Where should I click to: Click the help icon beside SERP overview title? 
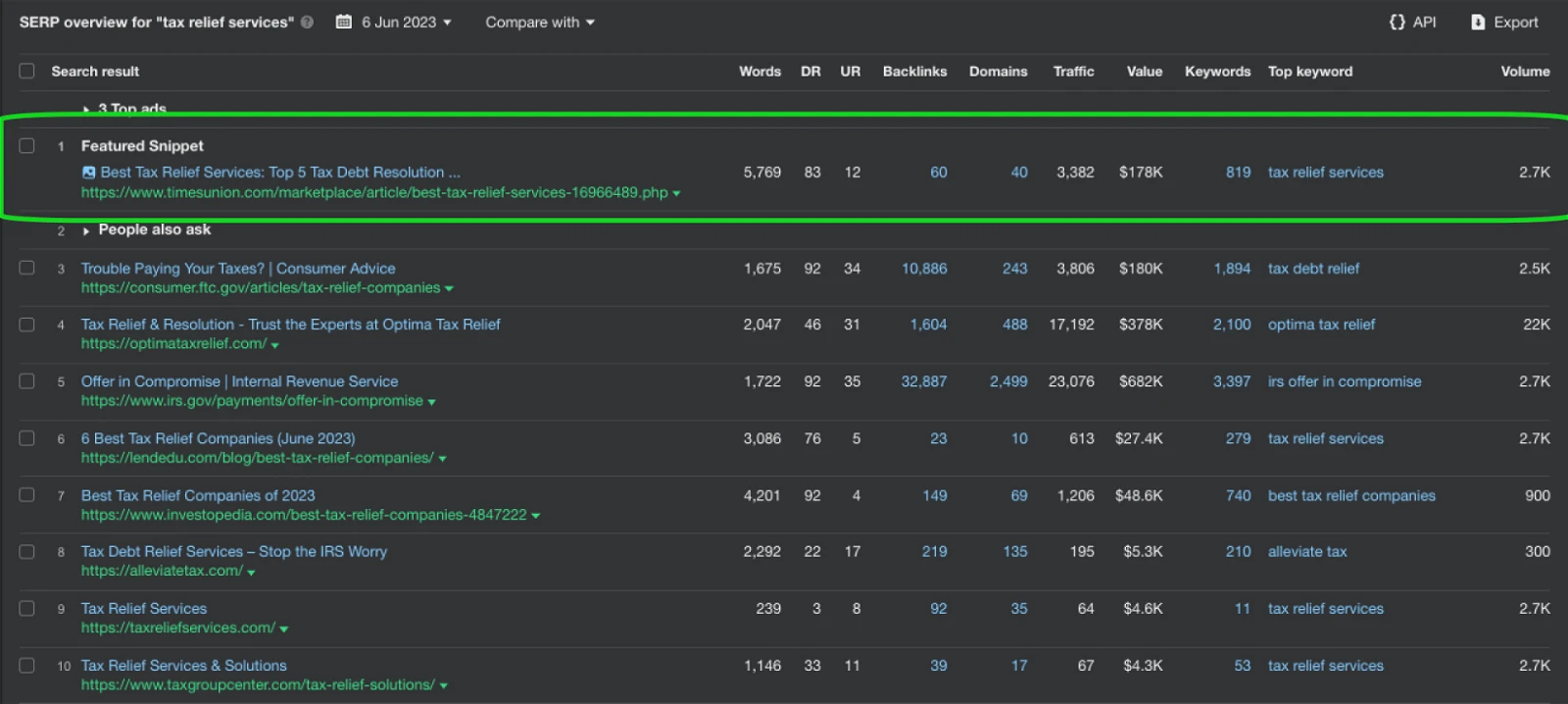point(307,22)
